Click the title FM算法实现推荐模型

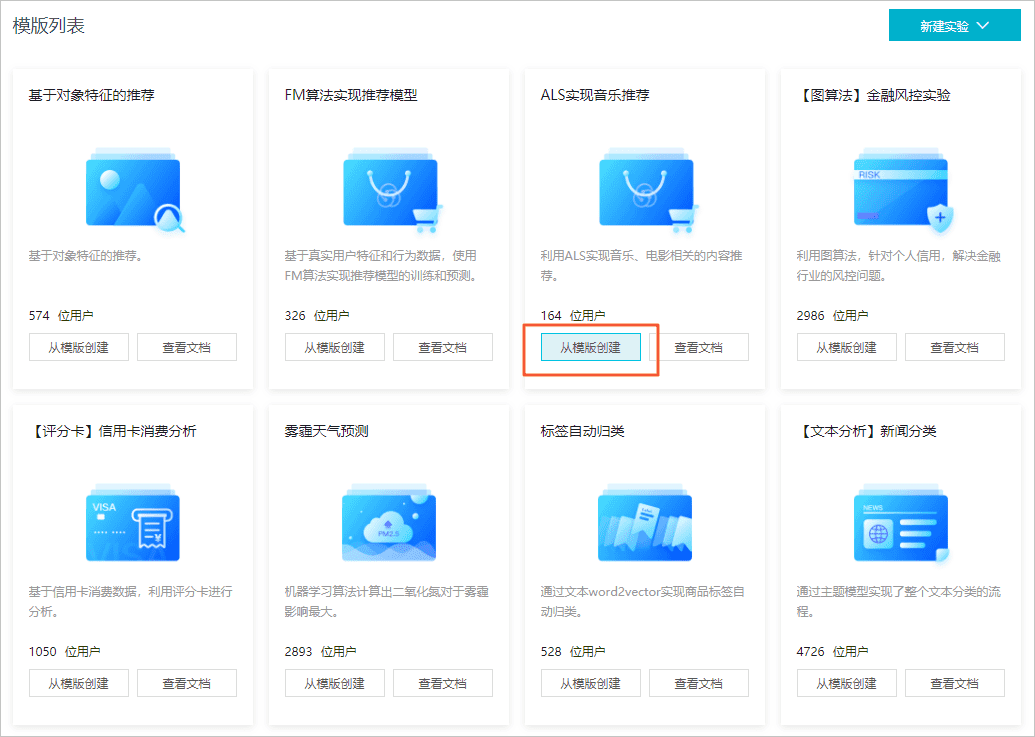point(351,95)
